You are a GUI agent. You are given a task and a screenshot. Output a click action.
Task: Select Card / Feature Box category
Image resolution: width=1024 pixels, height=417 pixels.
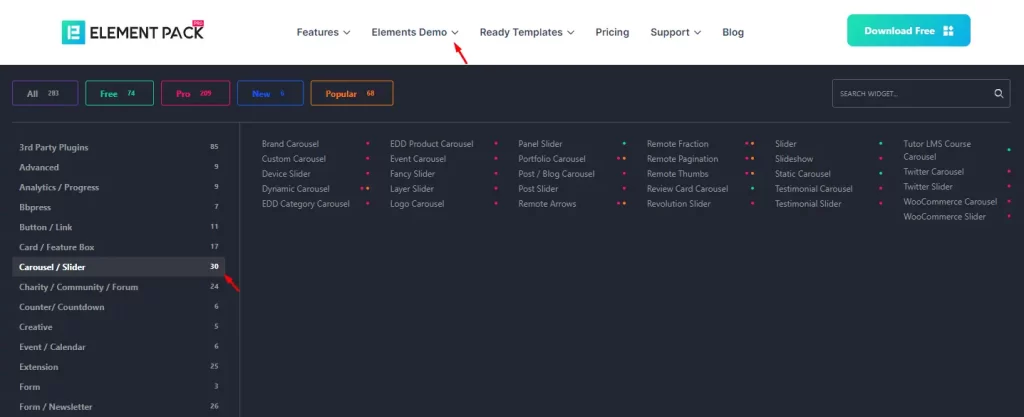(x=118, y=247)
